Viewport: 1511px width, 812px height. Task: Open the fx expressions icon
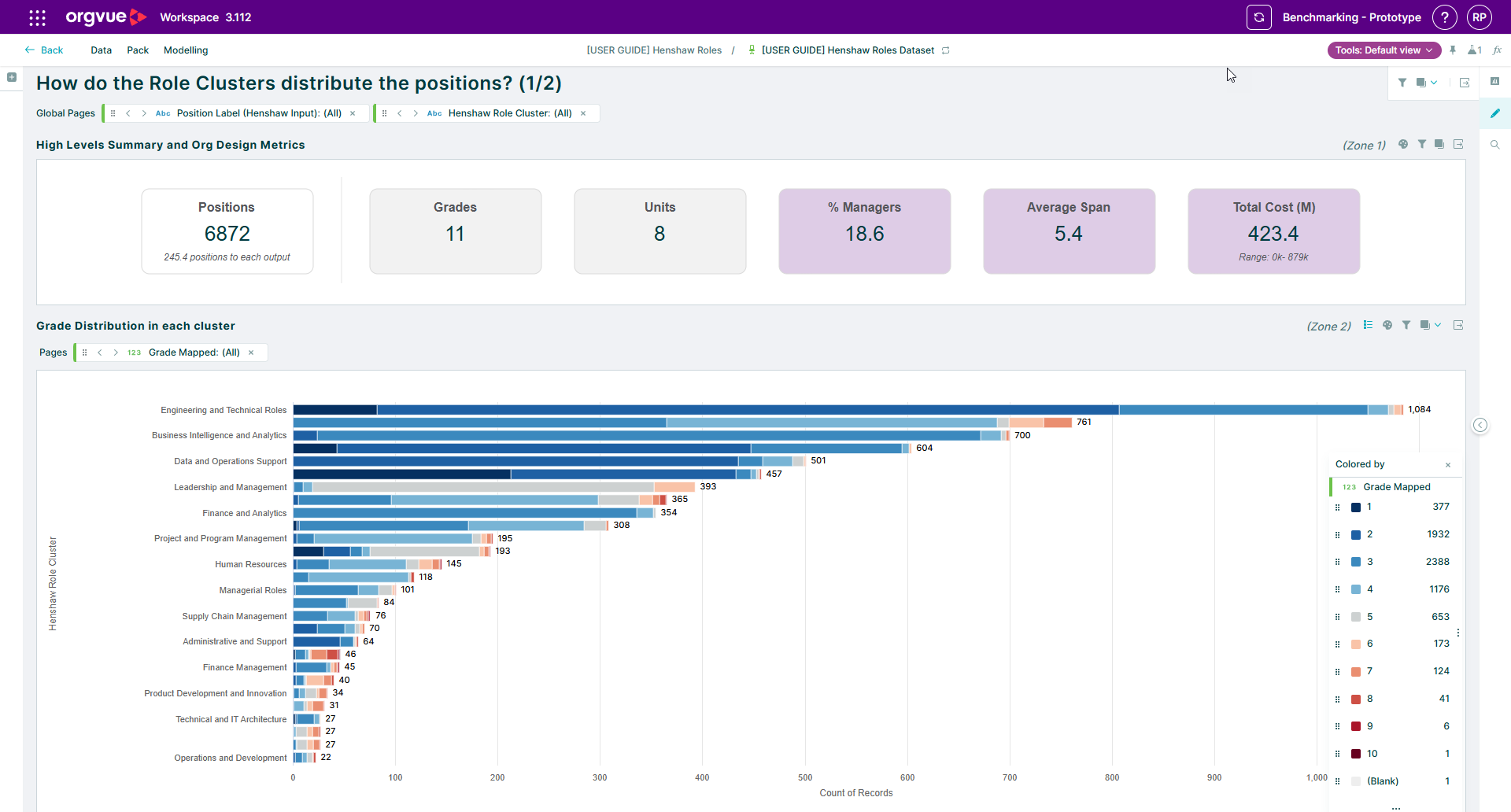(x=1498, y=50)
